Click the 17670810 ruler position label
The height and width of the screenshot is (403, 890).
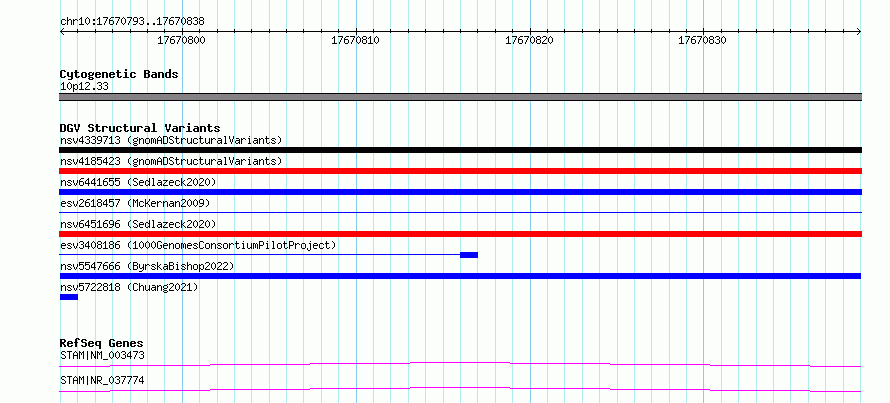click(355, 40)
